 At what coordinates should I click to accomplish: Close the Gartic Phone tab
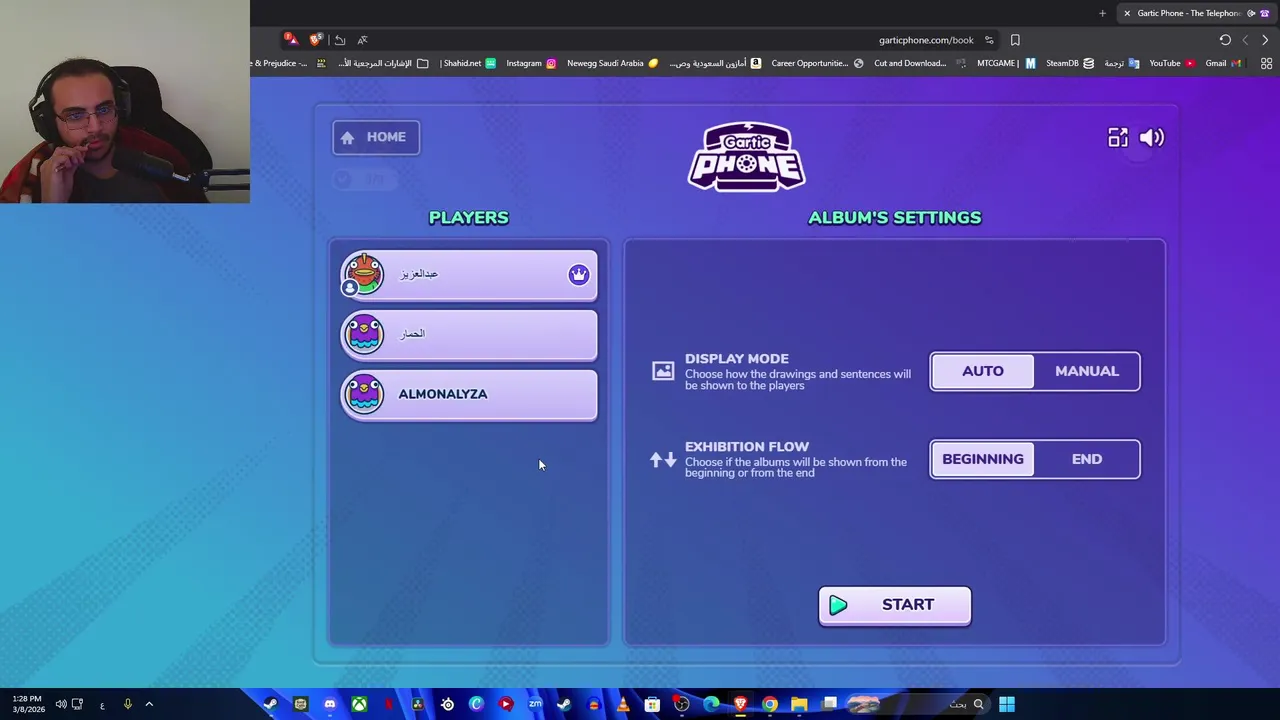1127,13
